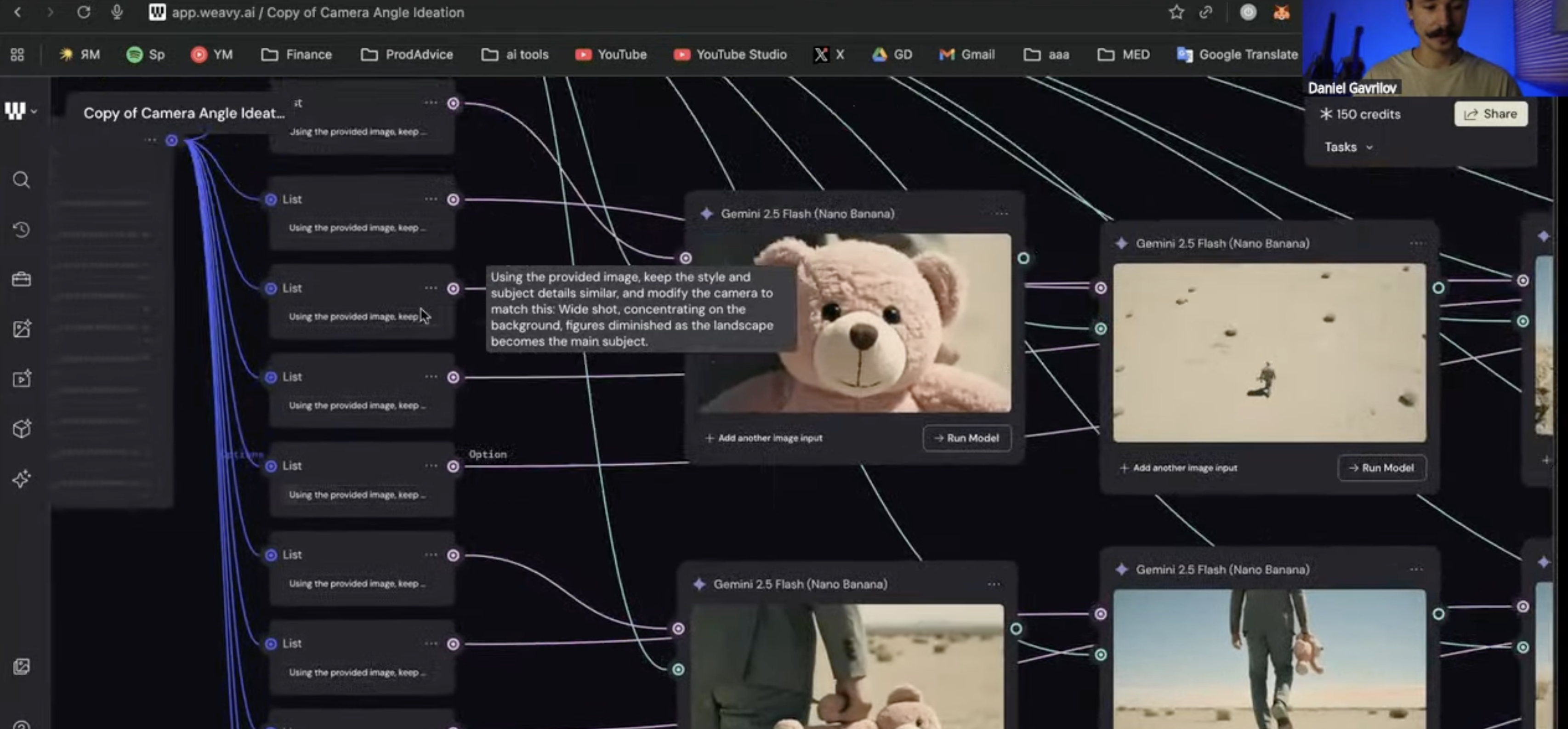Reload the page with refresh icon

click(83, 12)
